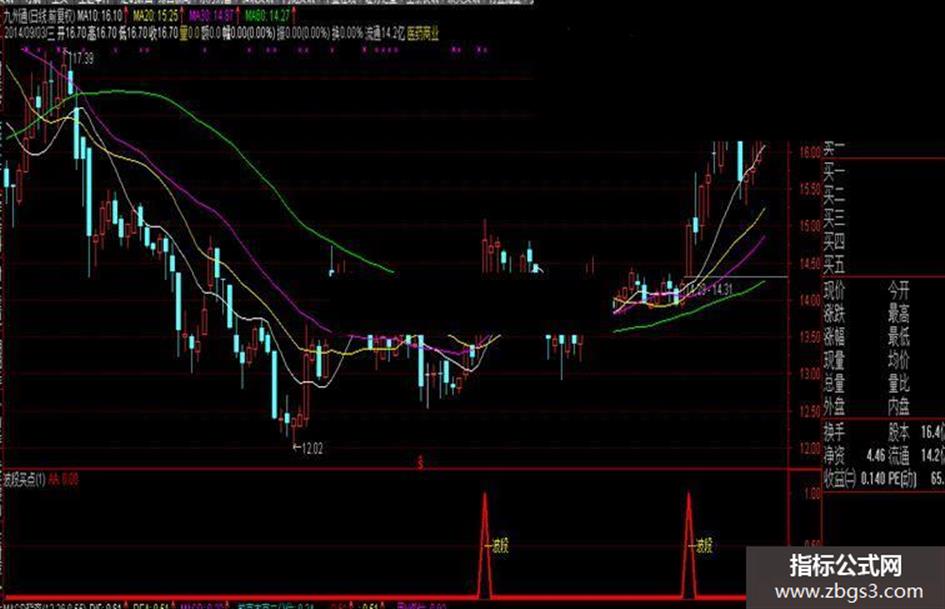Click the 最低 field label
The width and height of the screenshot is (945, 609).
(898, 337)
